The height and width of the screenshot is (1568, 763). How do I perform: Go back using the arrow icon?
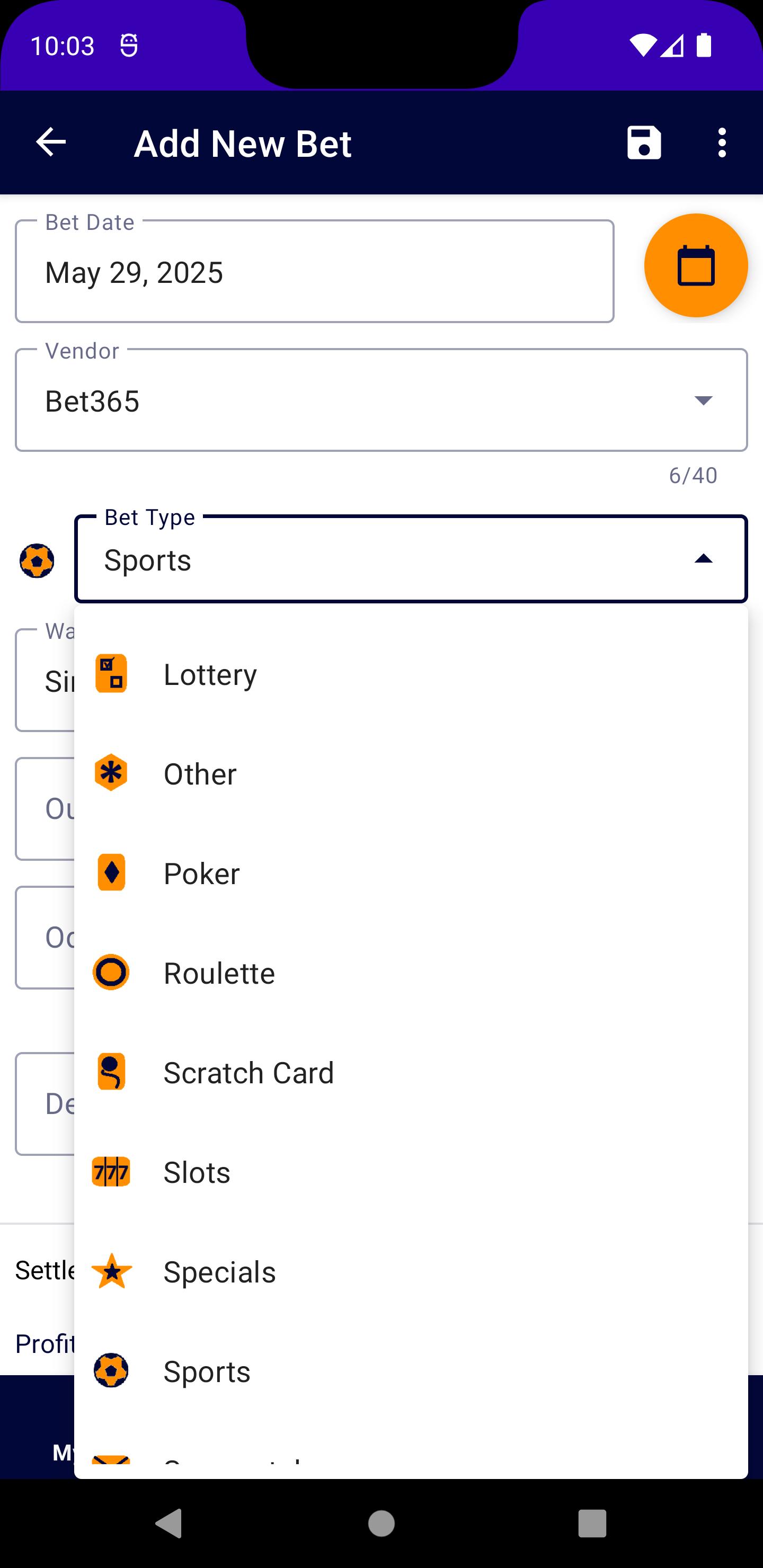51,142
